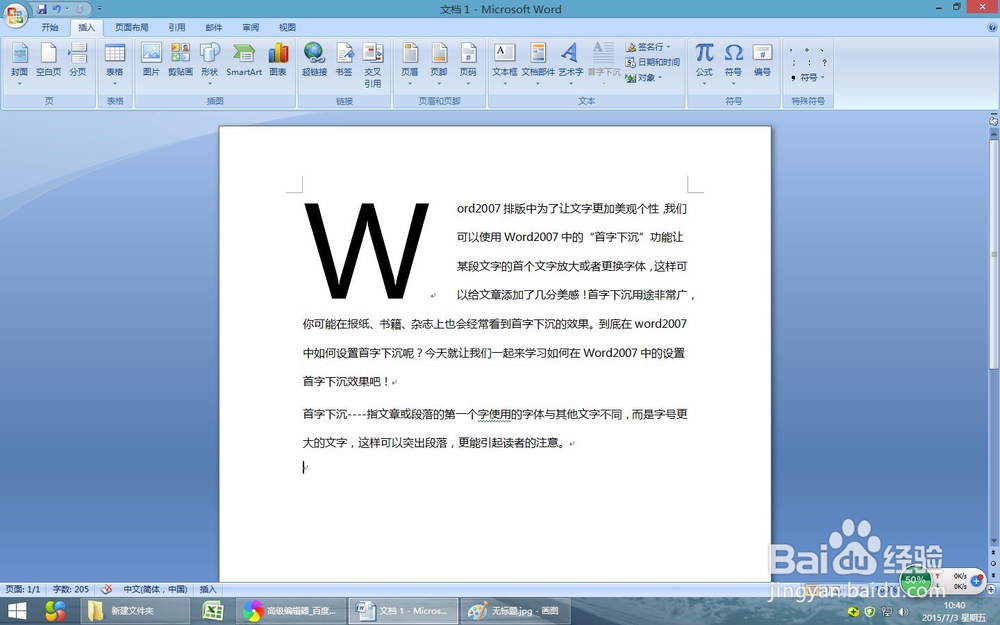Insert clip art with 剪贴画
The height and width of the screenshot is (625, 1000).
coord(180,60)
